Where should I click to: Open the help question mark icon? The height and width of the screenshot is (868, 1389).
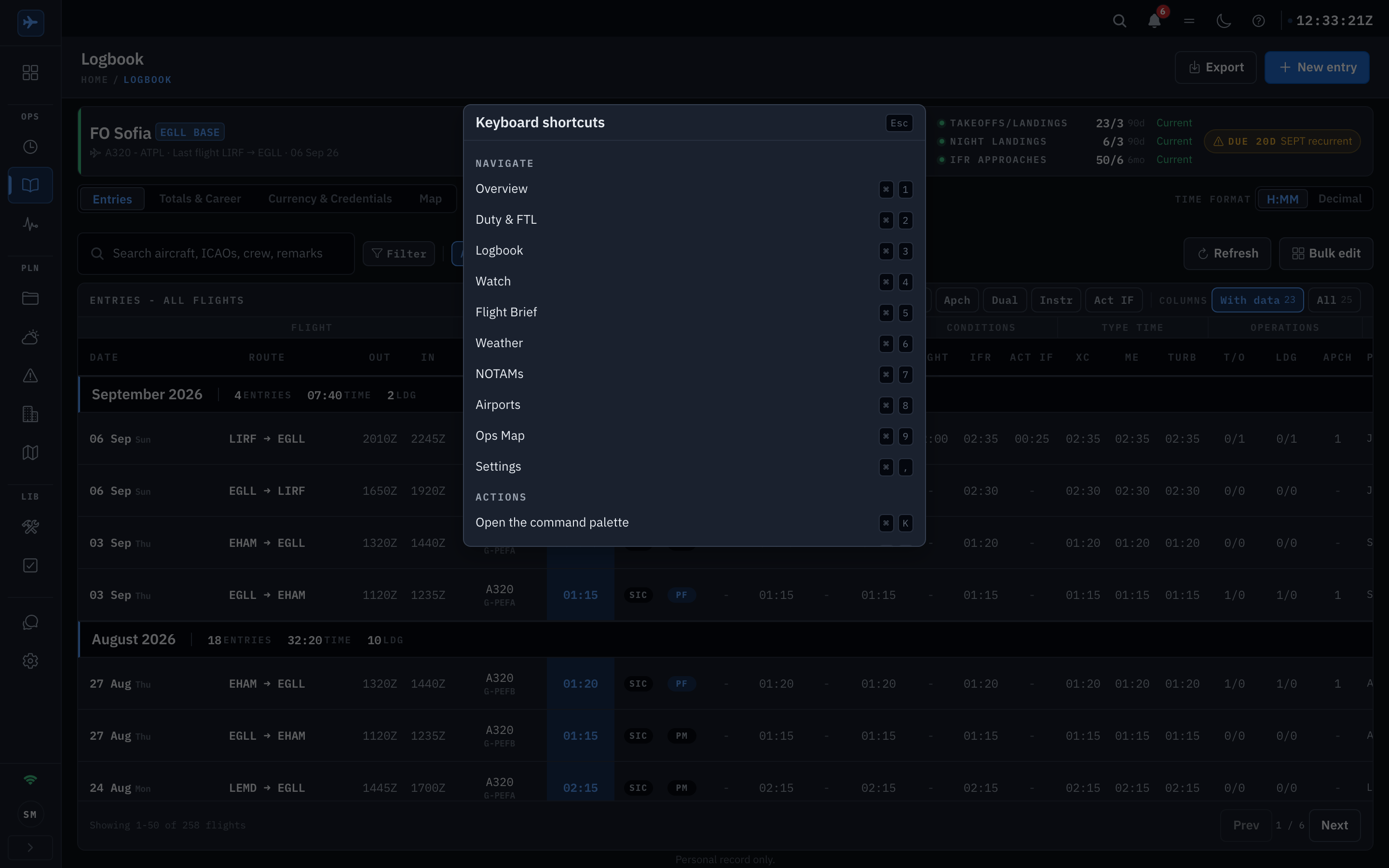tap(1259, 21)
